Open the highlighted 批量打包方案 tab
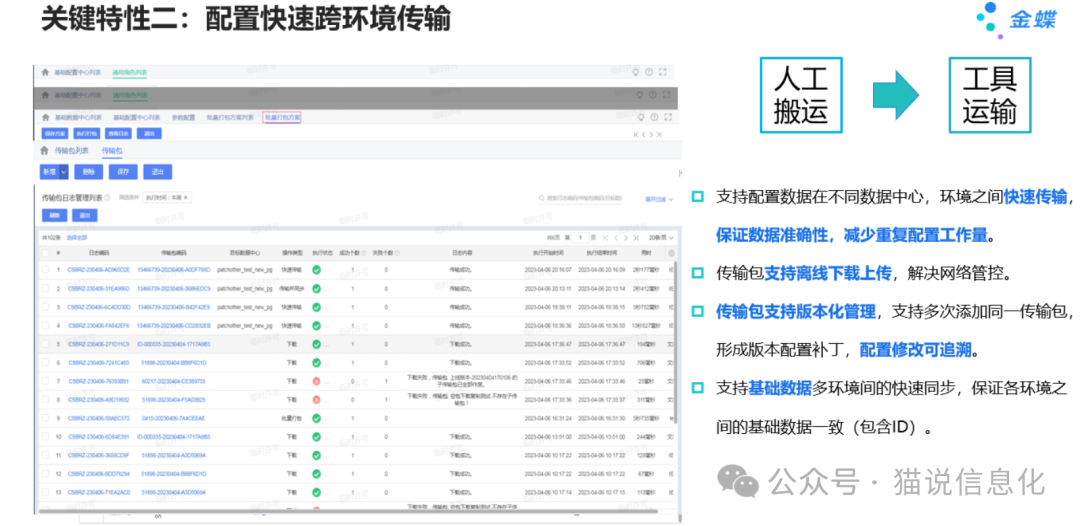This screenshot has width=1080, height=526. pos(281,117)
